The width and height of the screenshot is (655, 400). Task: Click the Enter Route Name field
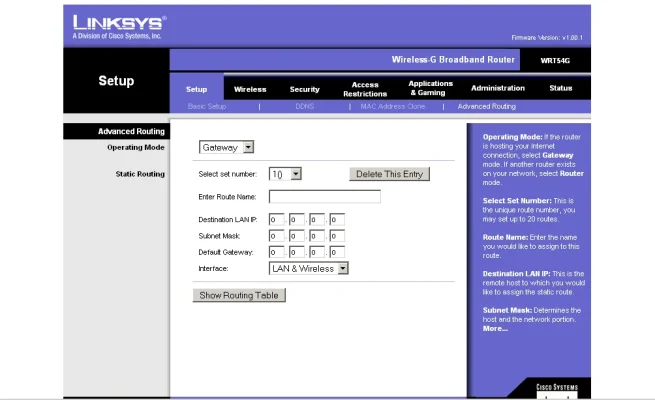pos(324,197)
